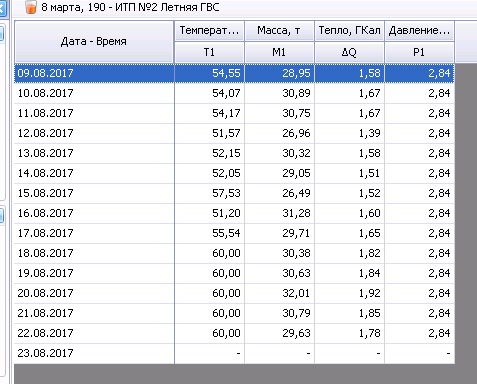Select the 15.08.2017 date cell

point(94,193)
